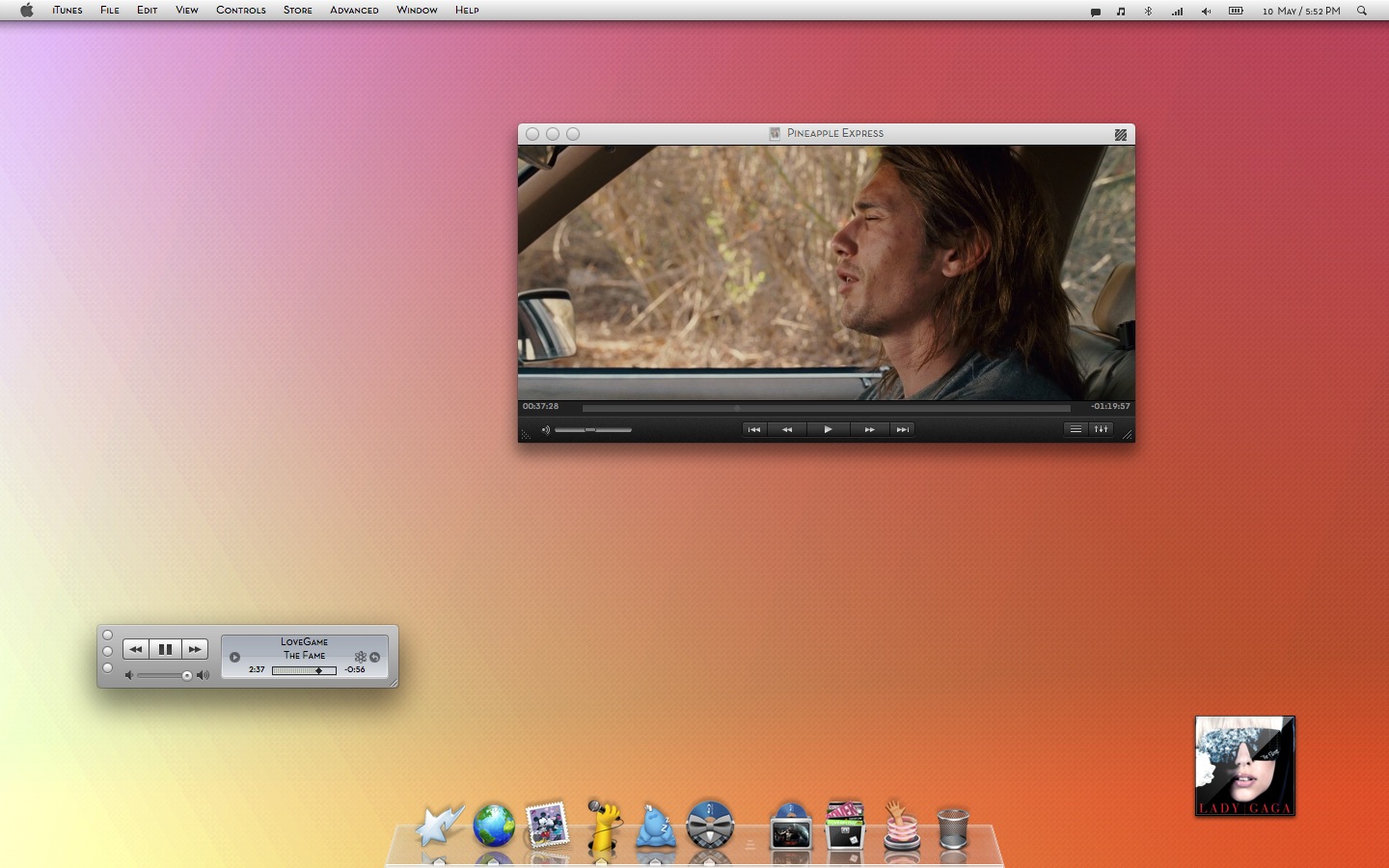Fast forward the Pineapple Express video
This screenshot has width=1389, height=868.
(x=869, y=430)
